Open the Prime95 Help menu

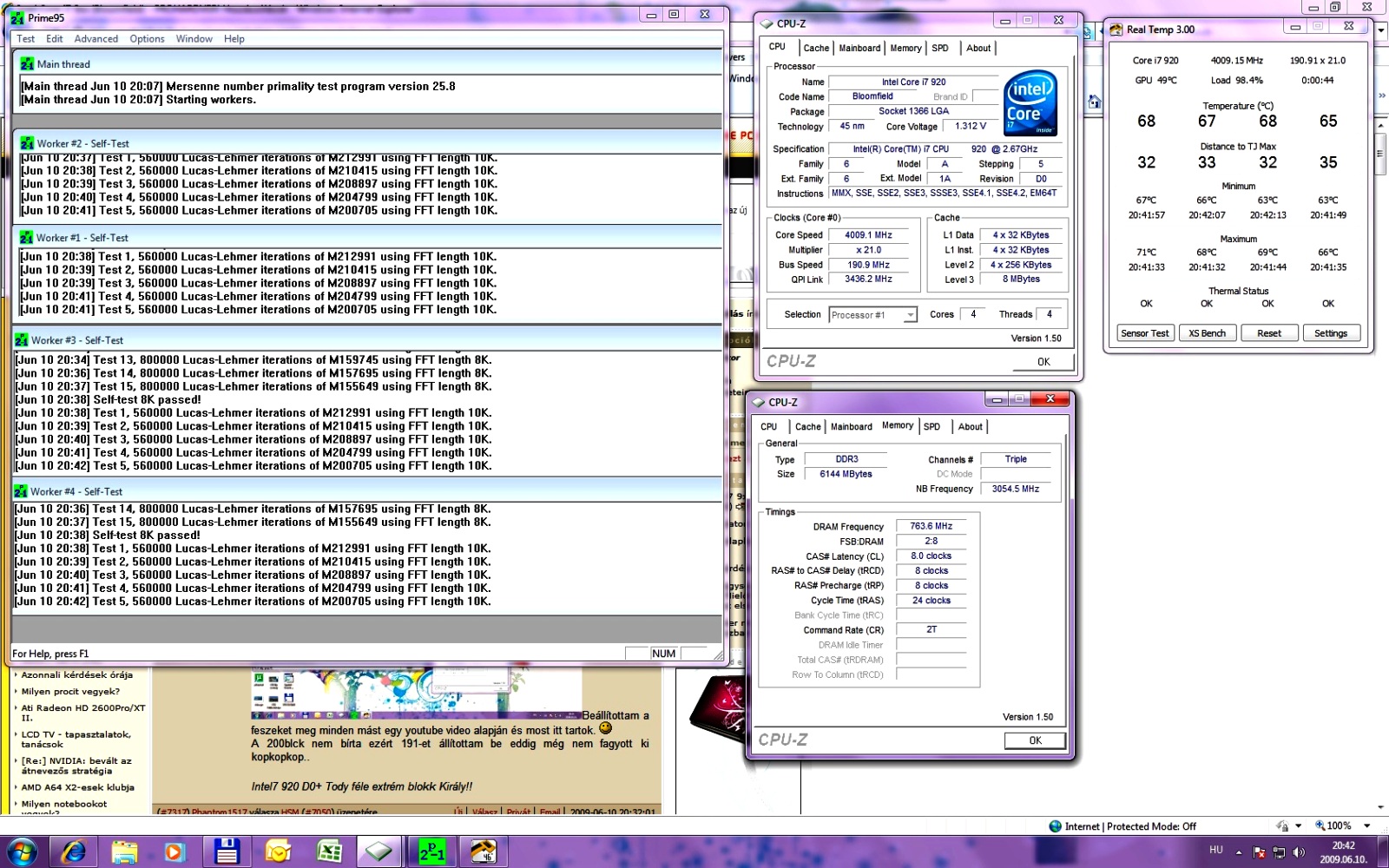pos(234,39)
